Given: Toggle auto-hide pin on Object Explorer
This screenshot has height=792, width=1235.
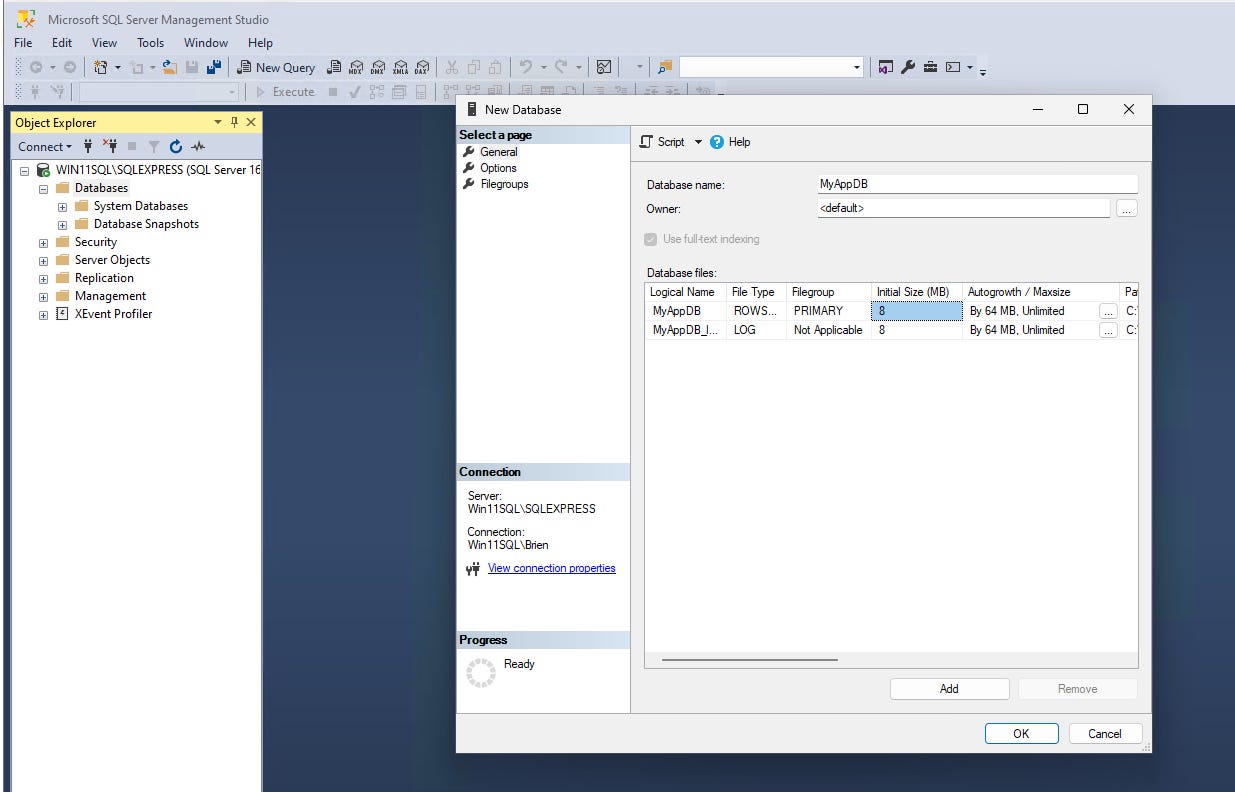Looking at the screenshot, I should [x=234, y=122].
